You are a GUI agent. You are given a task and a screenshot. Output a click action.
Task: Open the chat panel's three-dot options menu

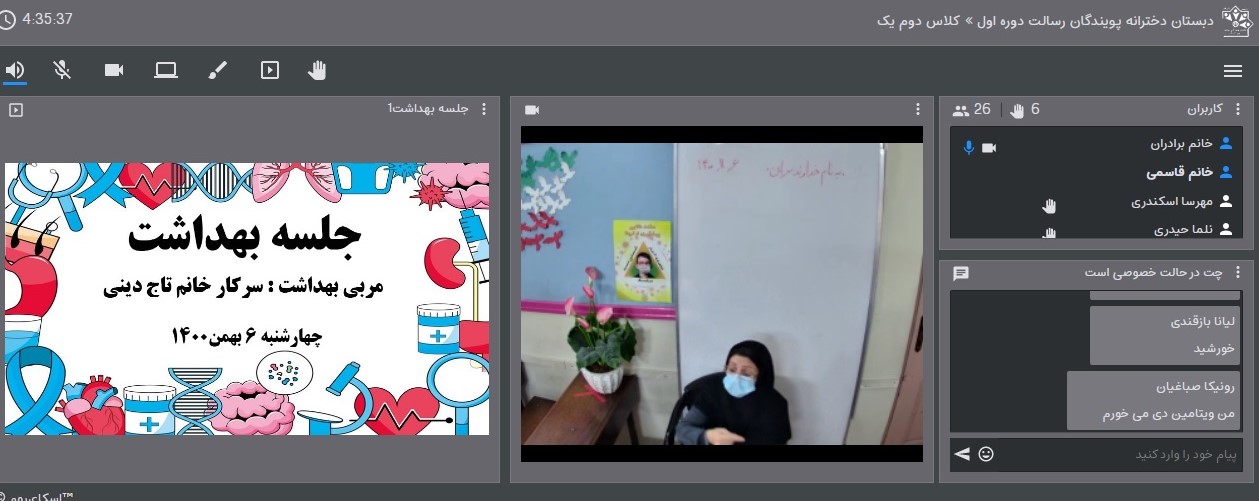1237,273
